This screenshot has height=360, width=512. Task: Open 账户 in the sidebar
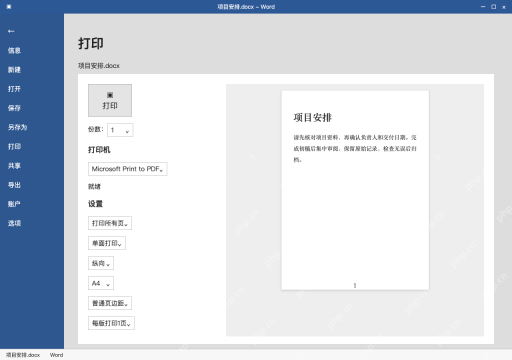click(x=14, y=204)
